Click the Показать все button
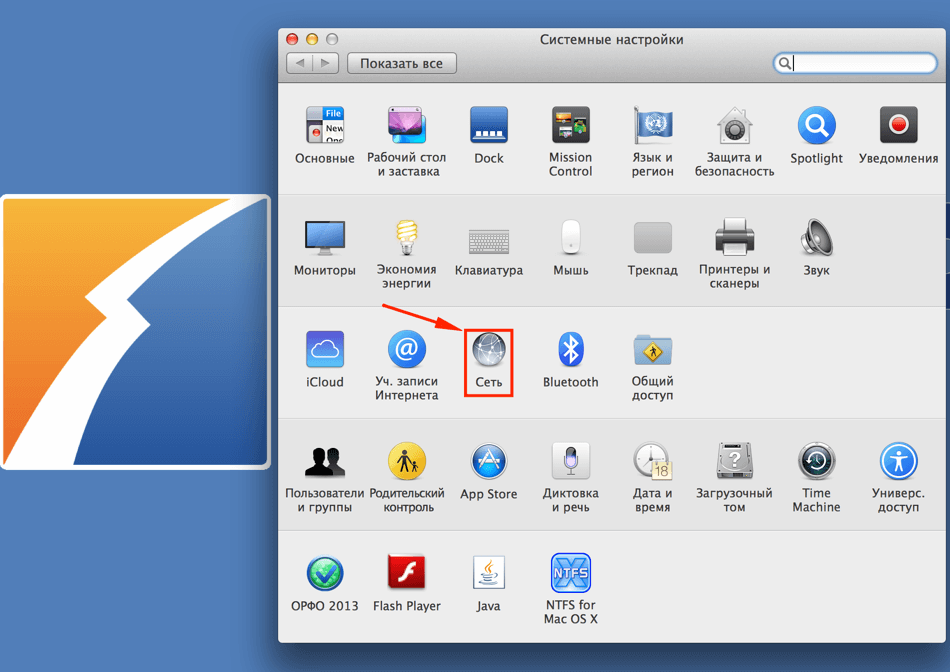Viewport: 950px width, 672px height. click(401, 63)
